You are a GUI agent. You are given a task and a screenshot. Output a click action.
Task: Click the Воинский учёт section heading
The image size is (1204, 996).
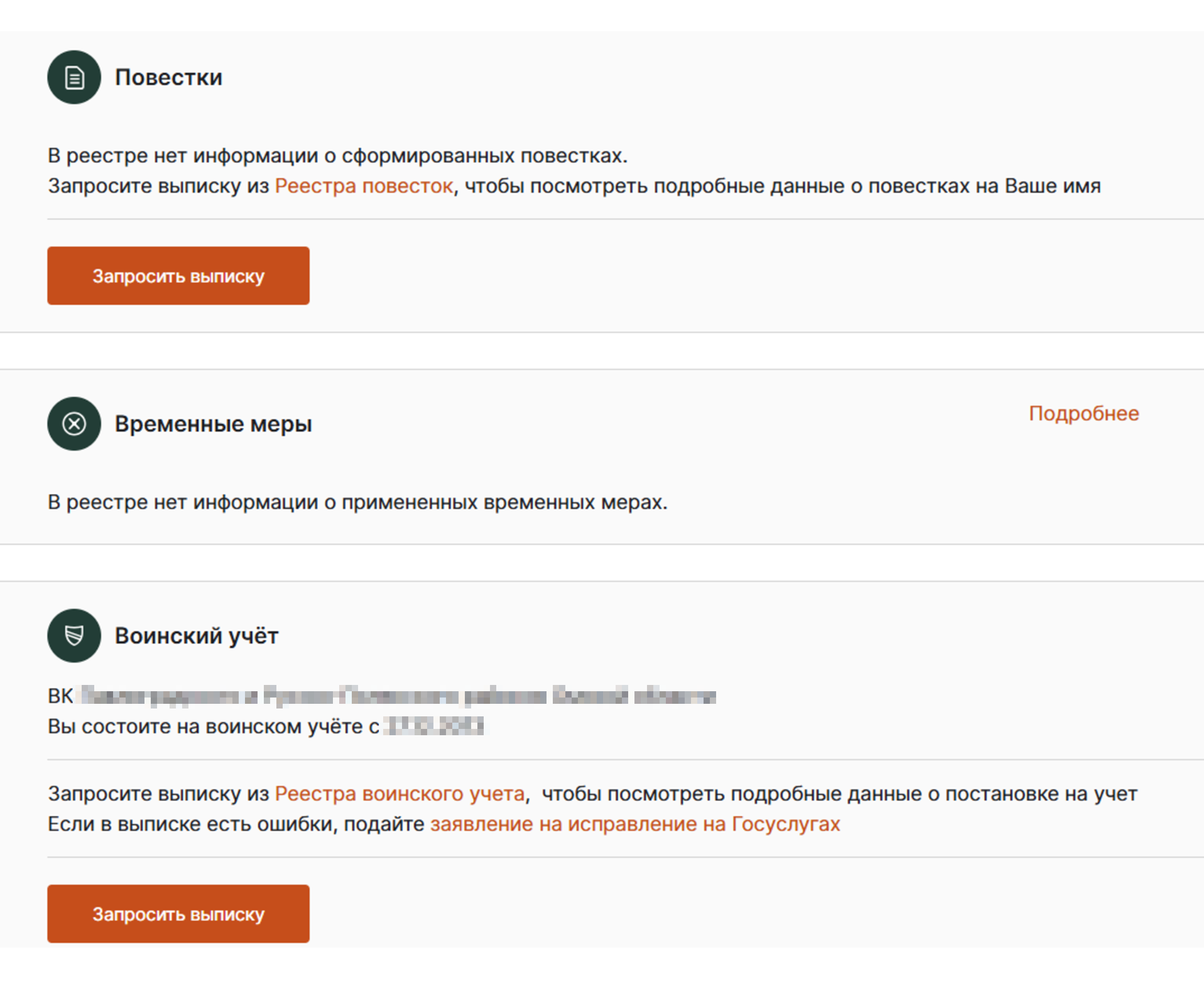[197, 636]
